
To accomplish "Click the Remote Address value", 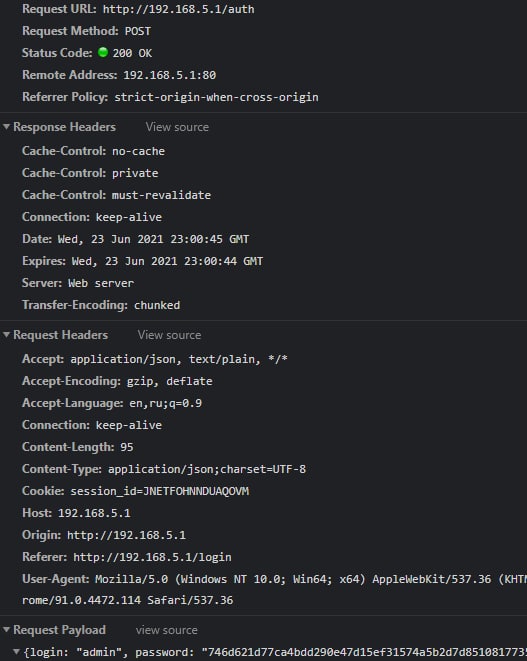I will pyautogui.click(x=169, y=75).
